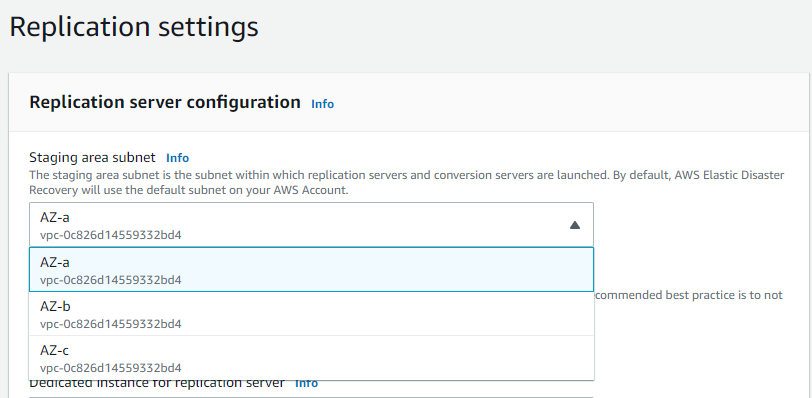Viewport: 812px width, 398px height.
Task: Open Info link next to Staging area subnet
Action: point(178,158)
